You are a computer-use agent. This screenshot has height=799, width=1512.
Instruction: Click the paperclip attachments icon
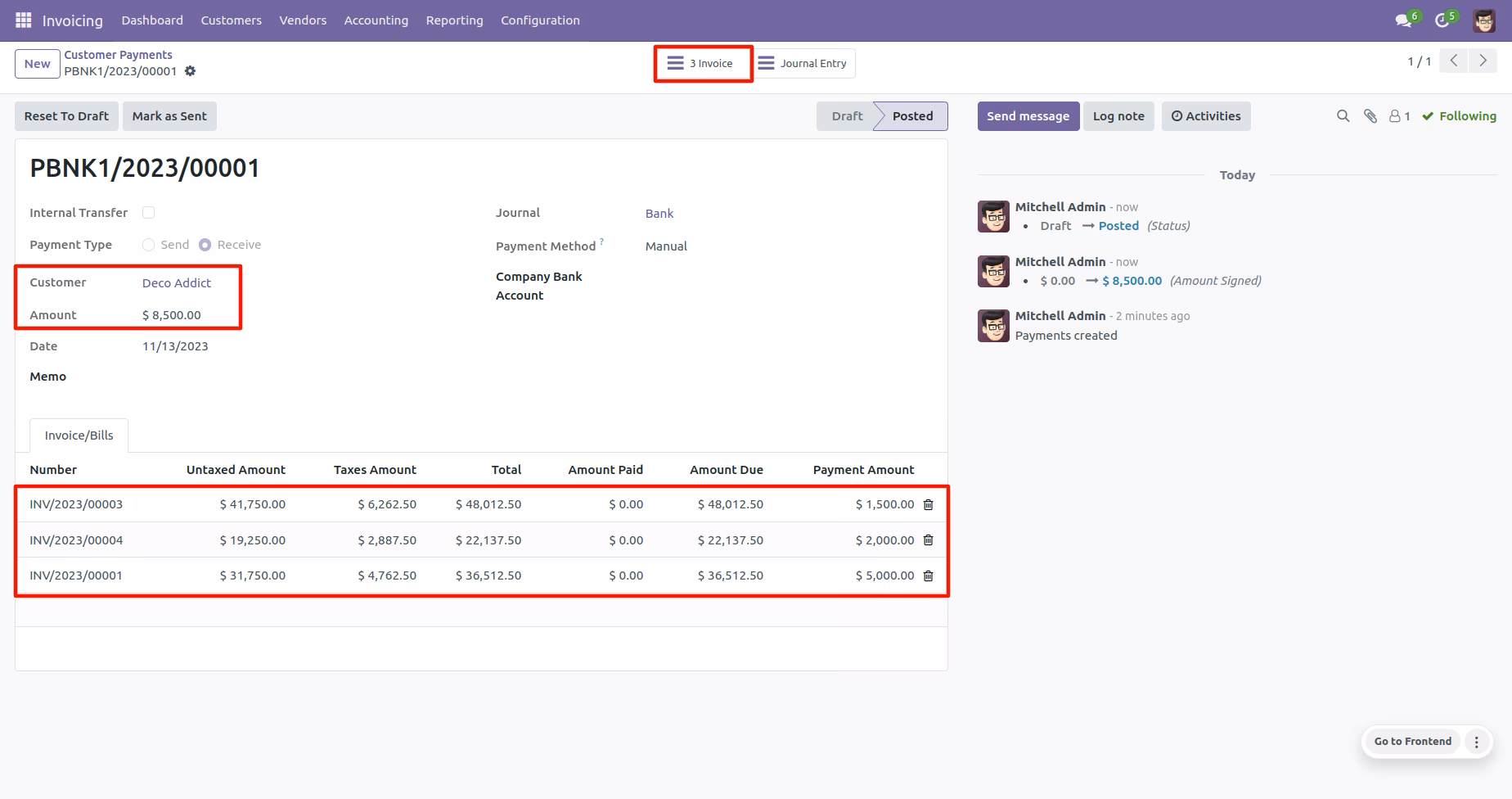click(1370, 116)
